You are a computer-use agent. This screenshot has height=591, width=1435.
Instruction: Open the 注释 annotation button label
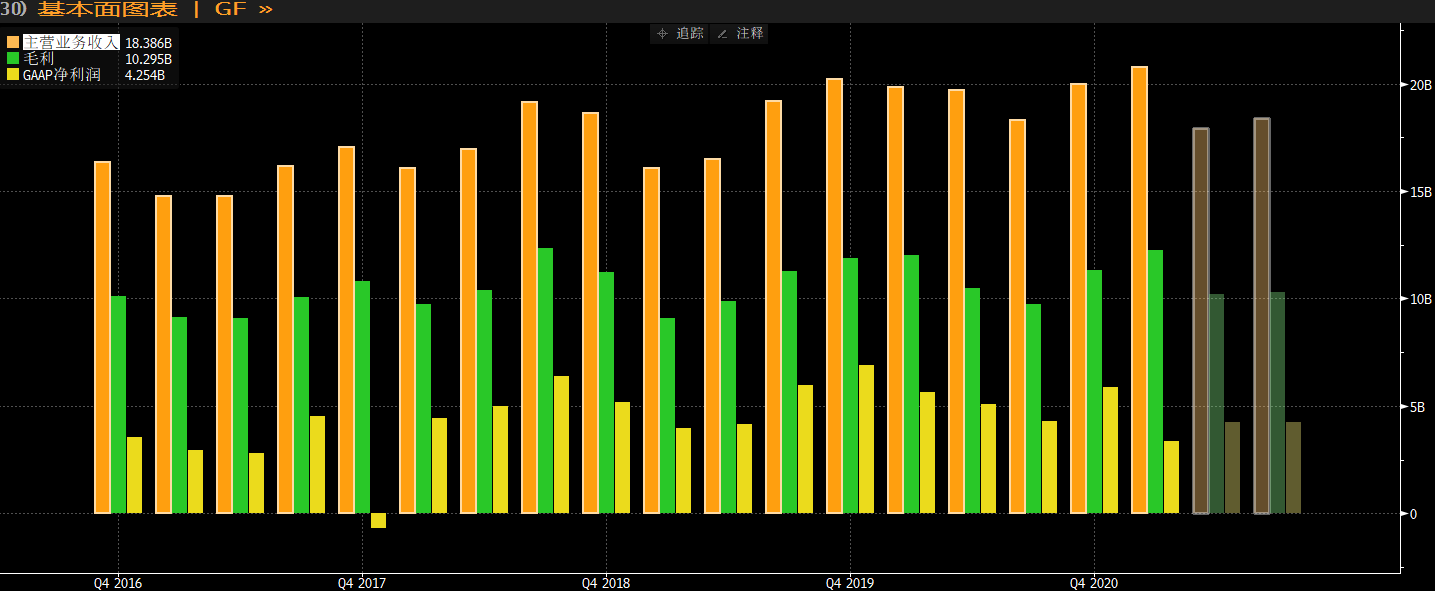[750, 34]
